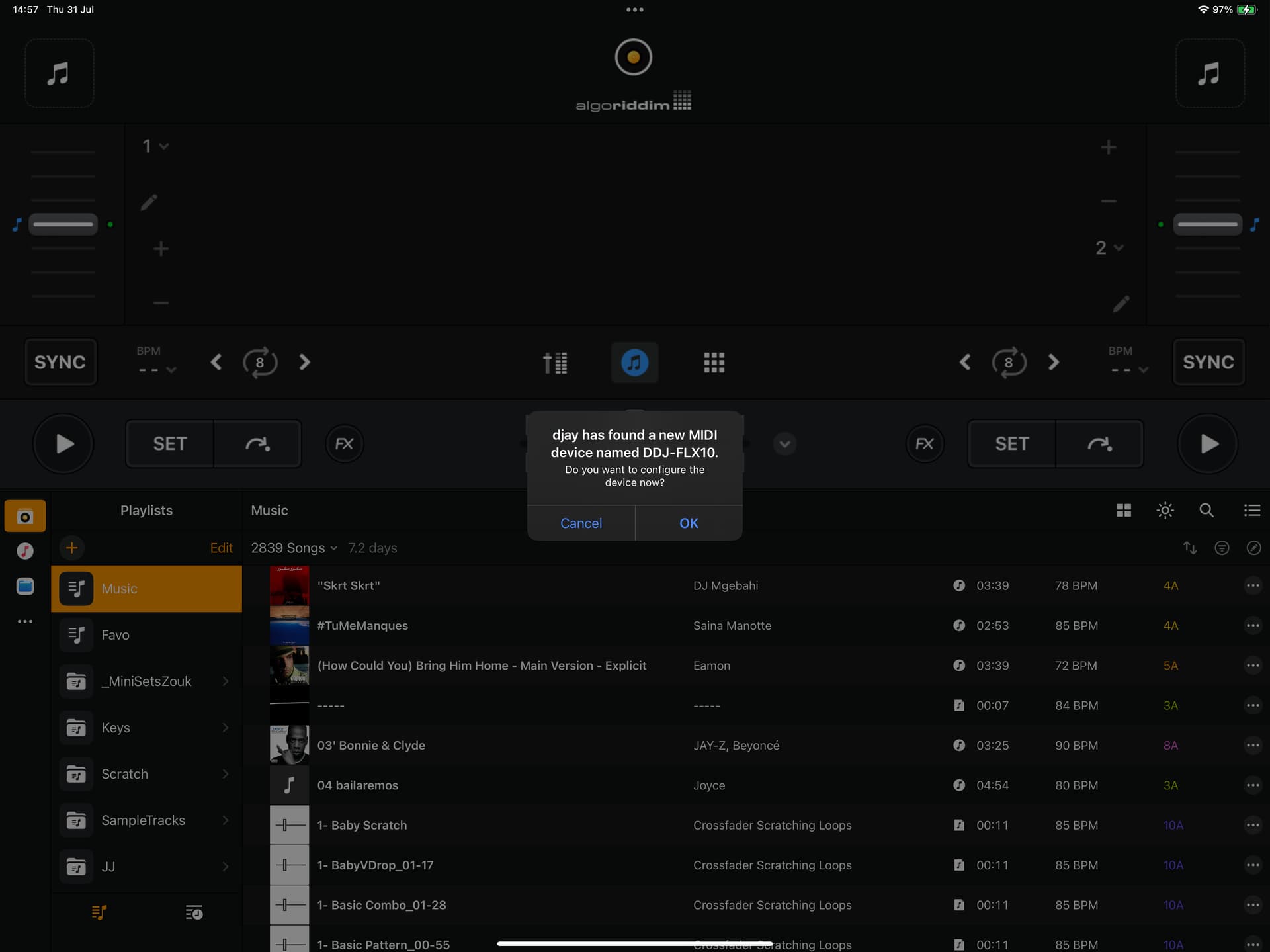Toggle SYNC on the right deck
1270x952 pixels.
pyautogui.click(x=1208, y=362)
